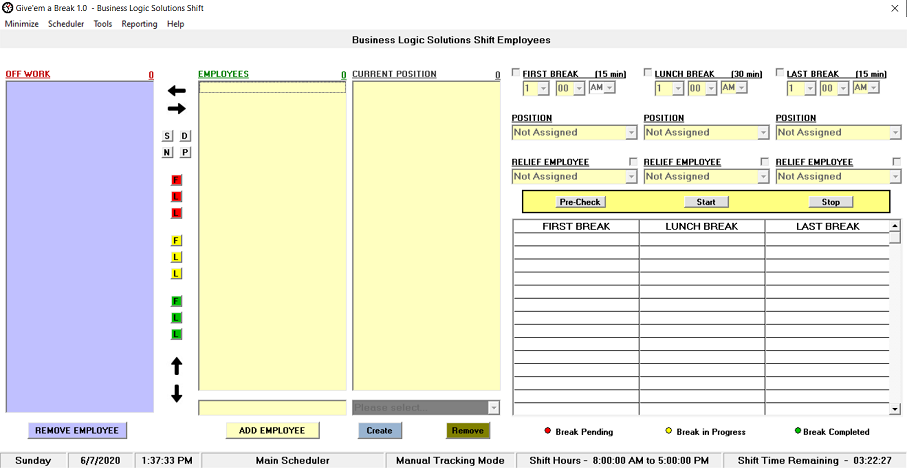Screen dimensions: 907x468
Task: Enable the Last Break checkbox
Action: point(780,73)
